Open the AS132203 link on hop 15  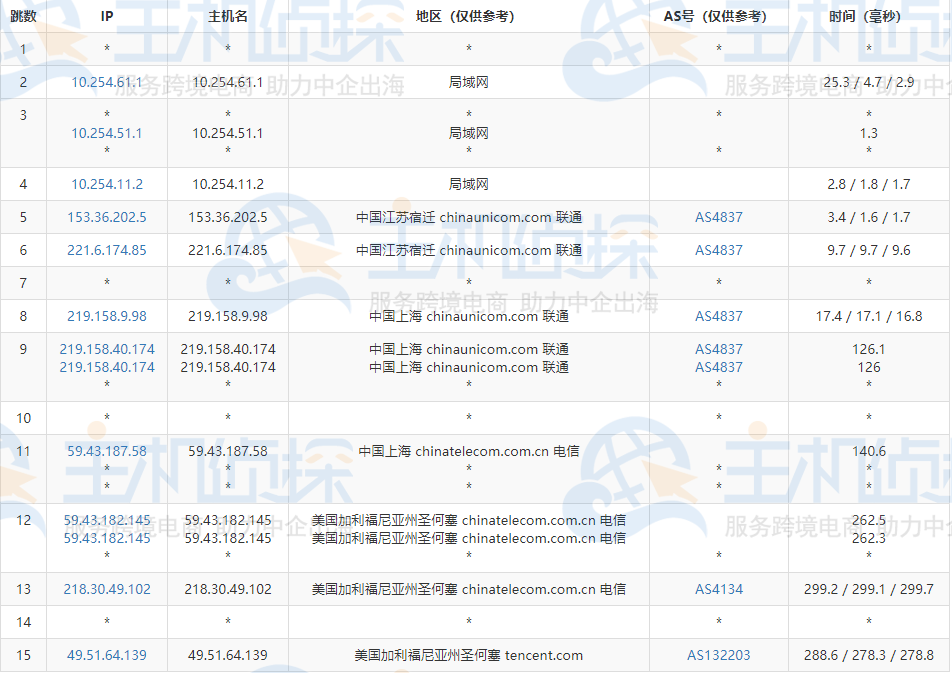[717, 656]
